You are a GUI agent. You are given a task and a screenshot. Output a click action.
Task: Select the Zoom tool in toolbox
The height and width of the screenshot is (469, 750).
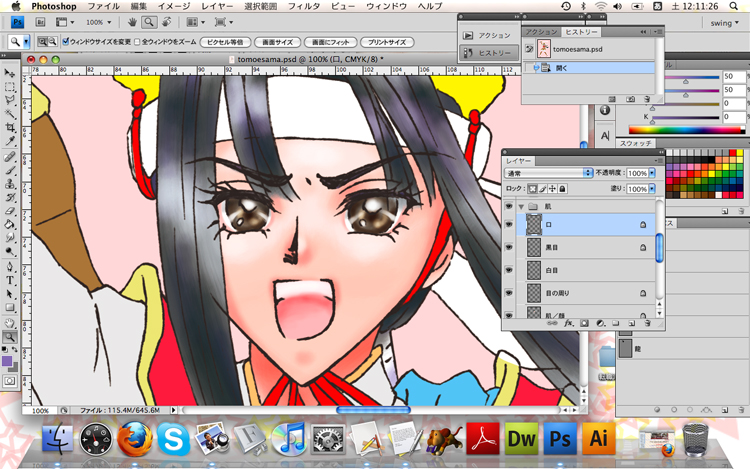tap(10, 337)
